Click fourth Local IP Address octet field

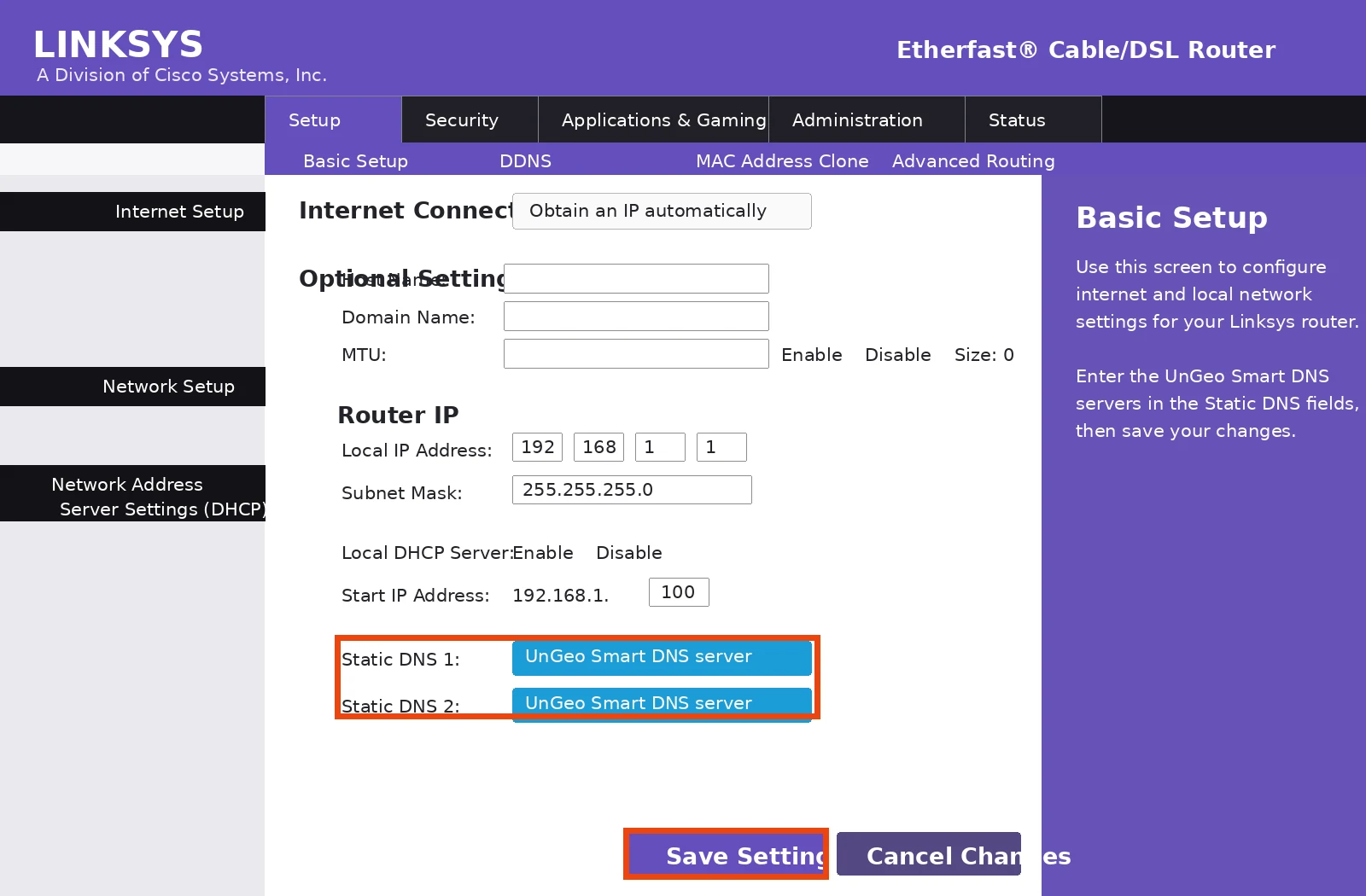(x=721, y=447)
